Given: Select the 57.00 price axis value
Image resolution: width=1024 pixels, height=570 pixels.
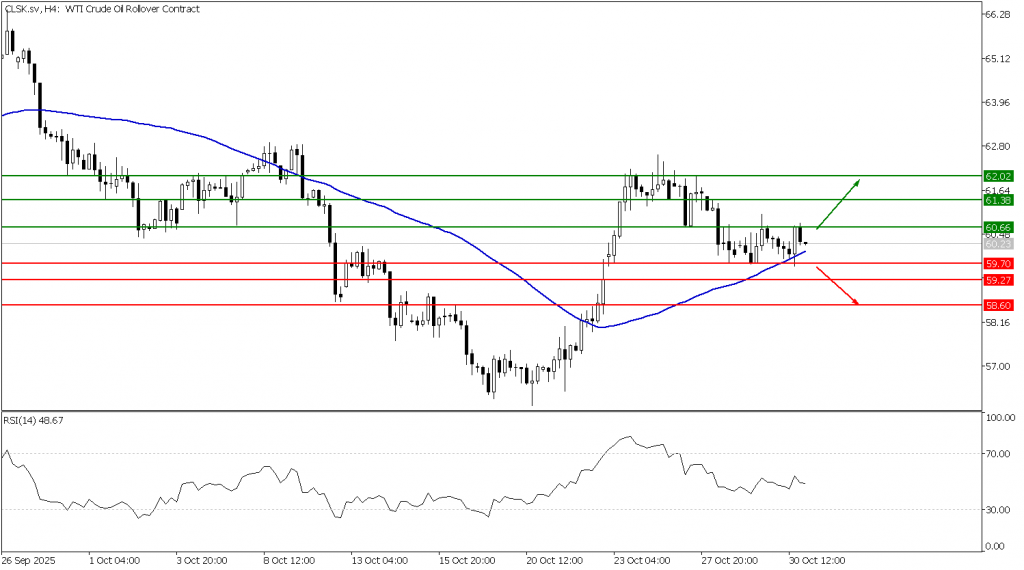Looking at the screenshot, I should pos(998,366).
